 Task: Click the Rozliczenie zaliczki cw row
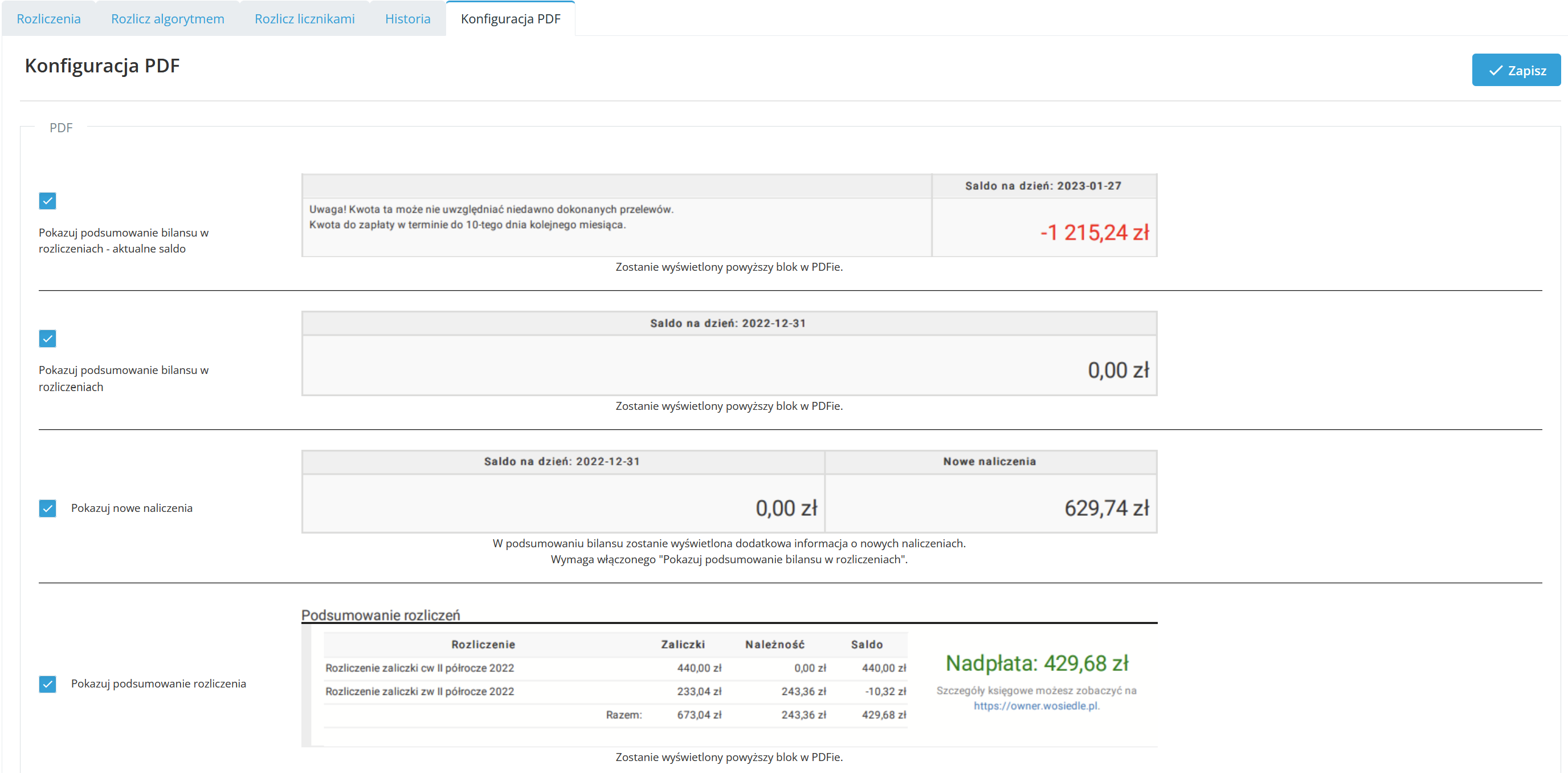(419, 668)
